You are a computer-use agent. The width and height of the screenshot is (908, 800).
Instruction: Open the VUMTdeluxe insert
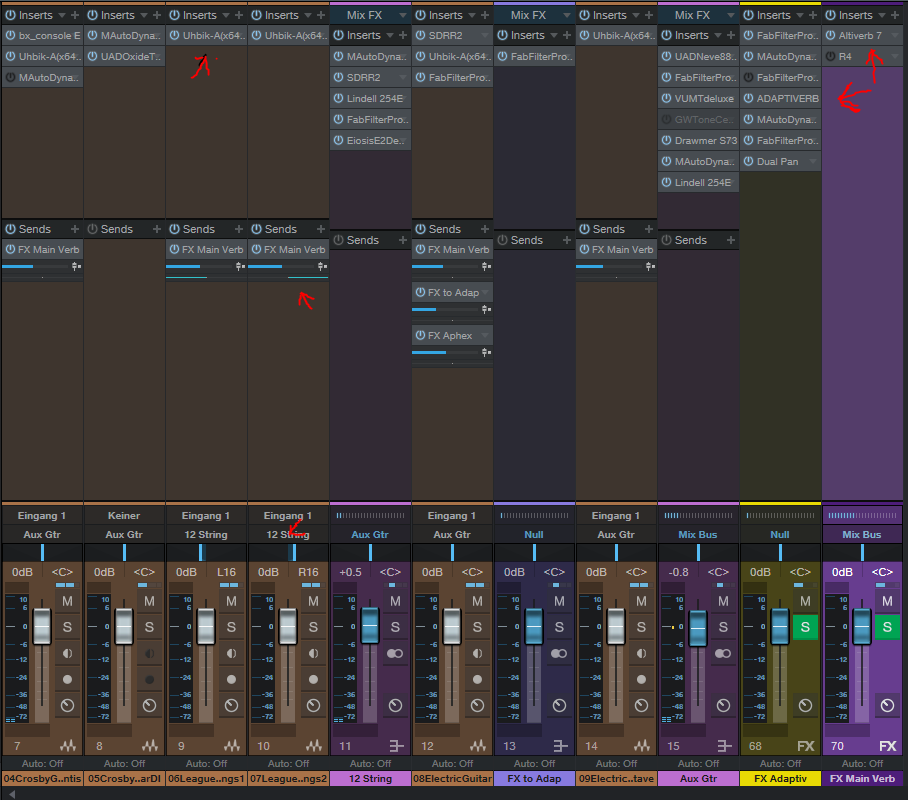[704, 98]
